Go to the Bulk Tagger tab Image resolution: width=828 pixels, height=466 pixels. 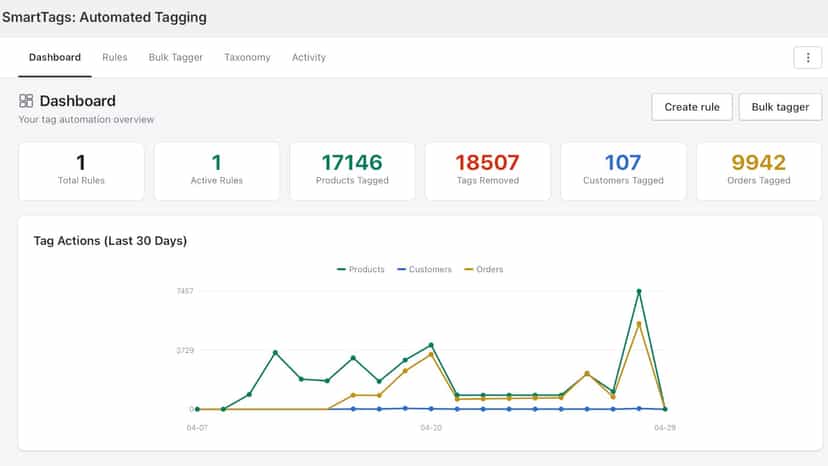(x=176, y=57)
